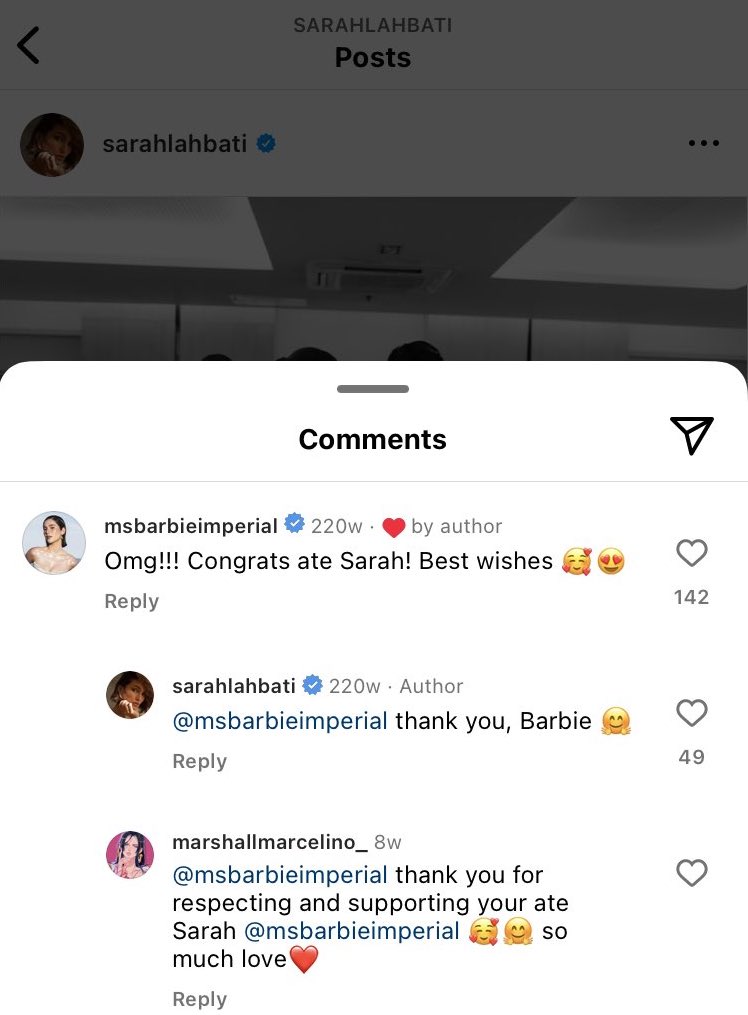Reply to sarahlahbati's thank you comment
The width and height of the screenshot is (748, 1015).
[x=199, y=761]
